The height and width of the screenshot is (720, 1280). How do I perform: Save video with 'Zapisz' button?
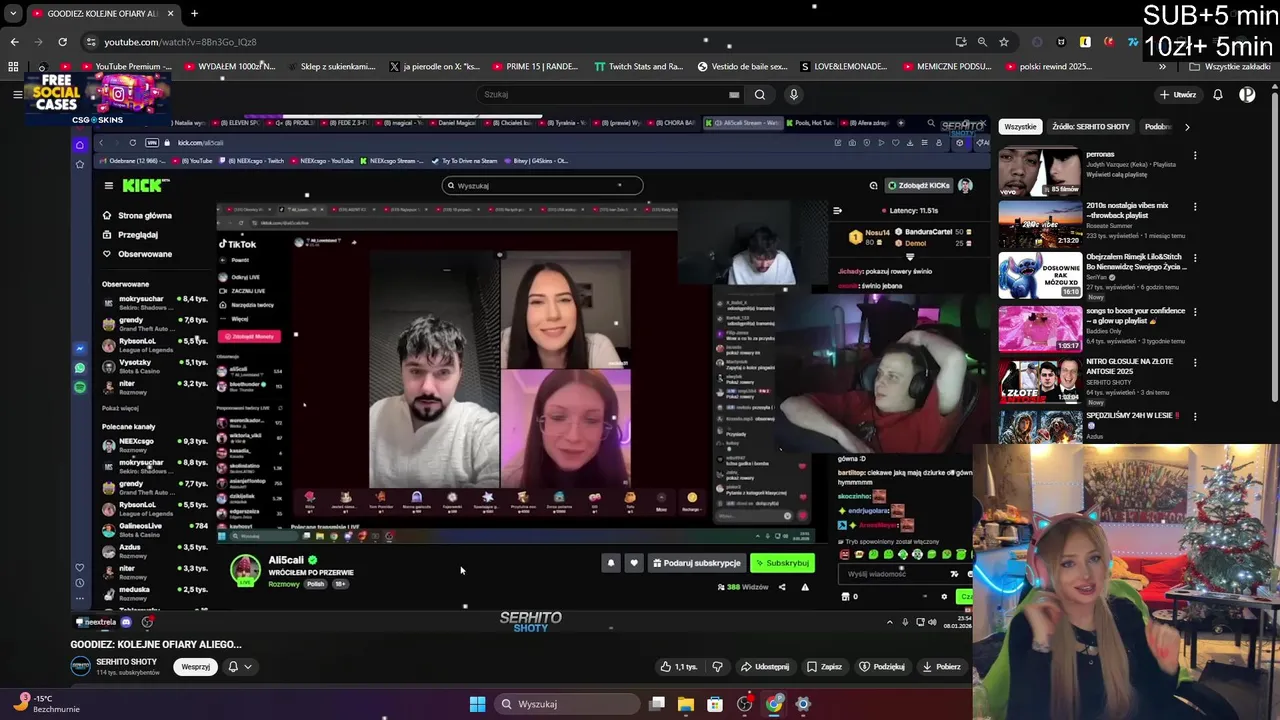pyautogui.click(x=824, y=667)
